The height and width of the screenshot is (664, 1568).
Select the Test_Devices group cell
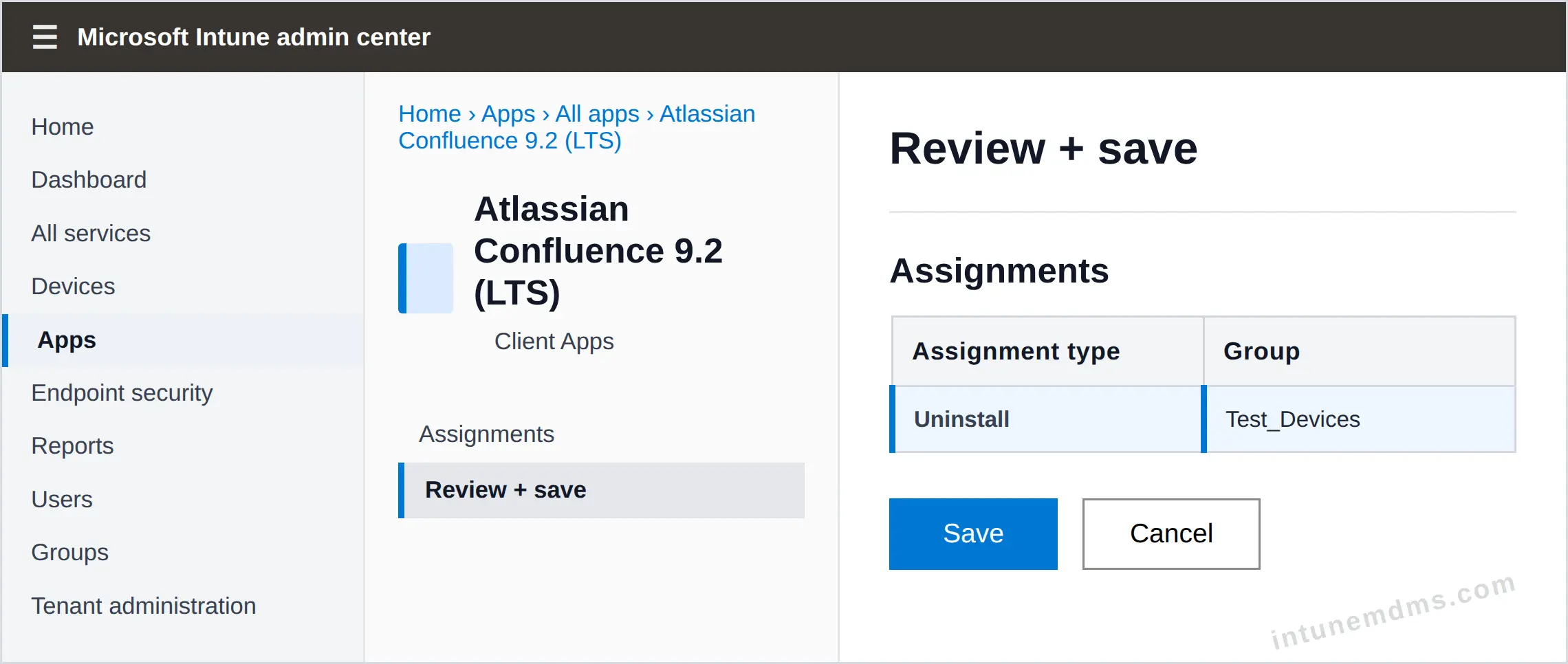pos(1358,419)
